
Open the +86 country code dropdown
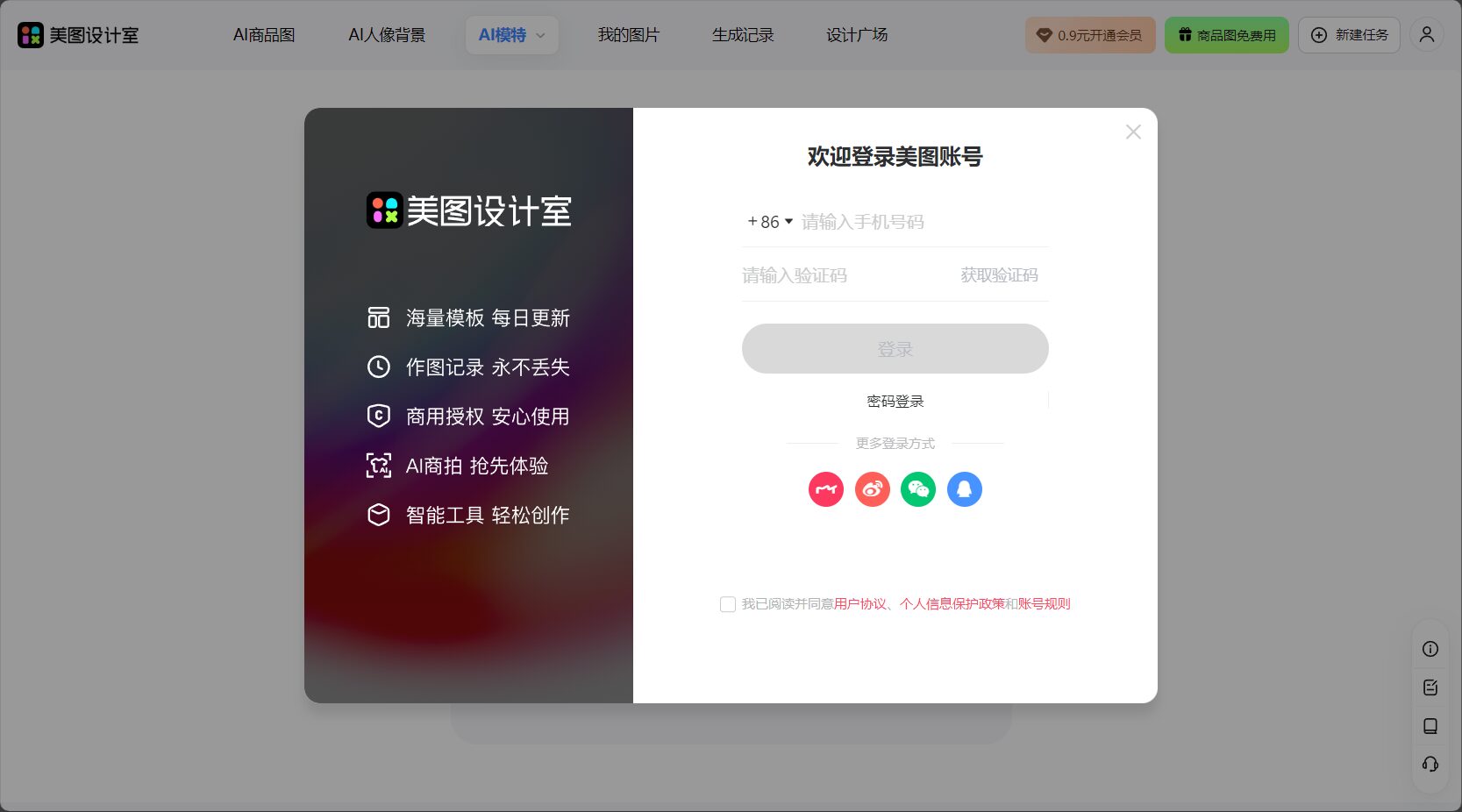pyautogui.click(x=770, y=222)
